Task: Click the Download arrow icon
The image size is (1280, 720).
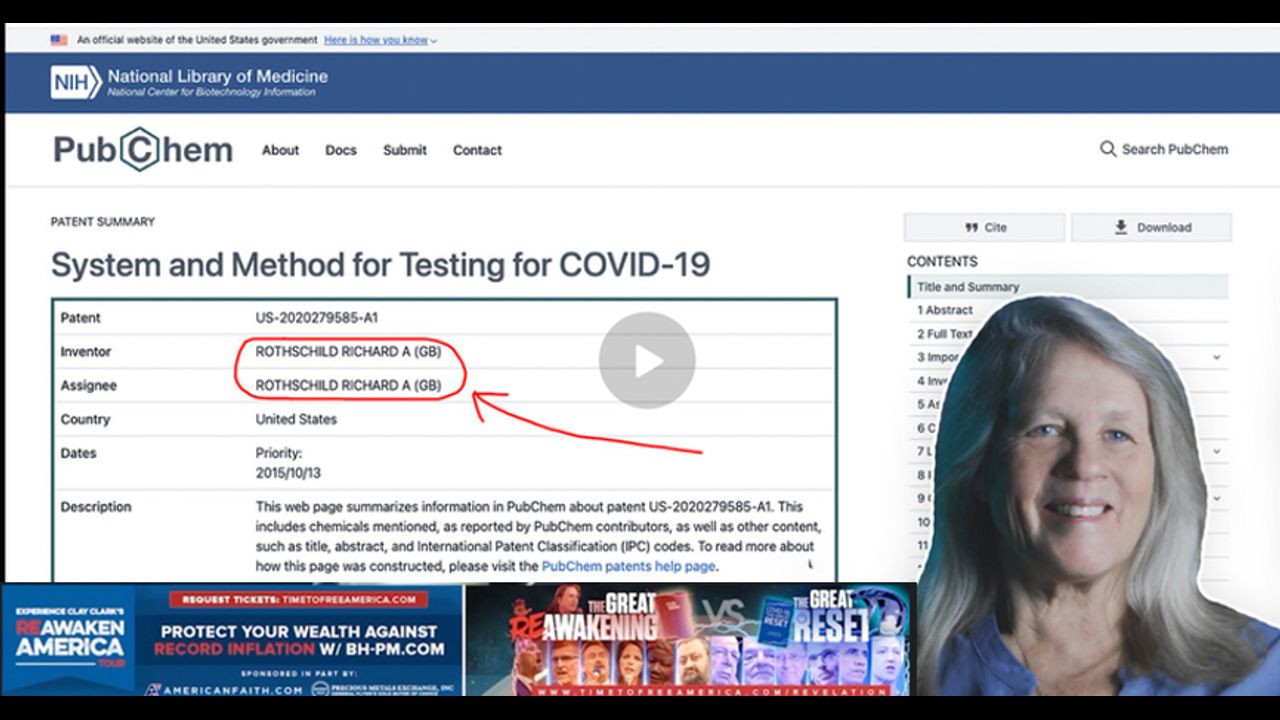Action: pos(1121,228)
